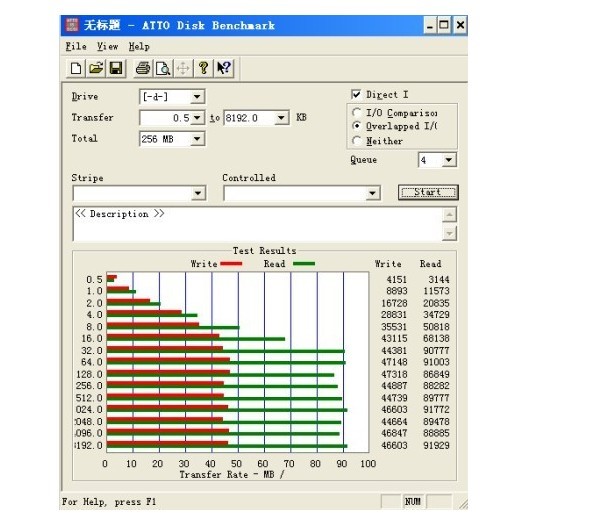The image size is (600, 518).
Task: Select the I/O Comparison radio button
Action: pos(357,113)
